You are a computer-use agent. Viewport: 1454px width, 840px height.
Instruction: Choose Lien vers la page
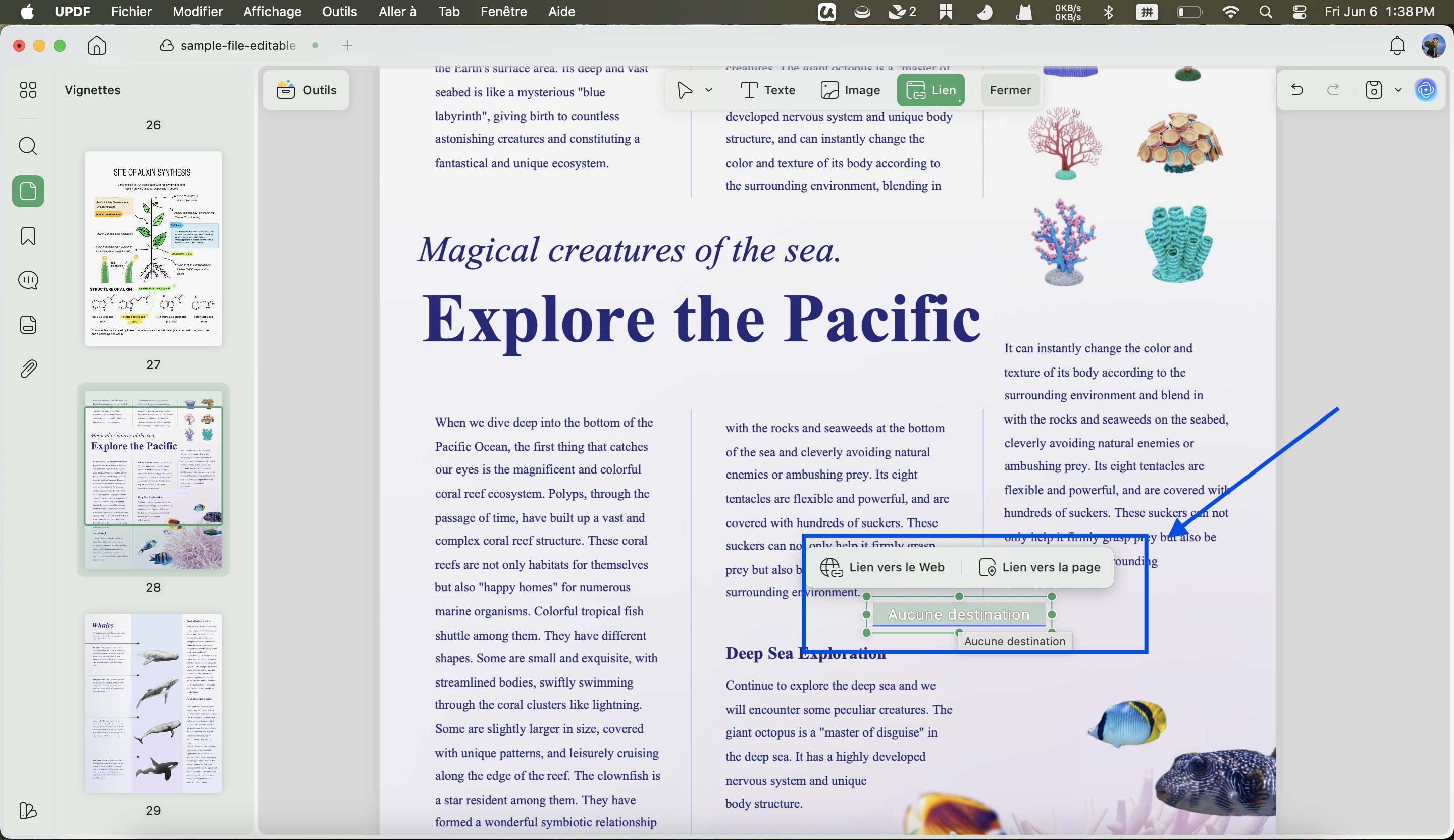(x=1040, y=568)
